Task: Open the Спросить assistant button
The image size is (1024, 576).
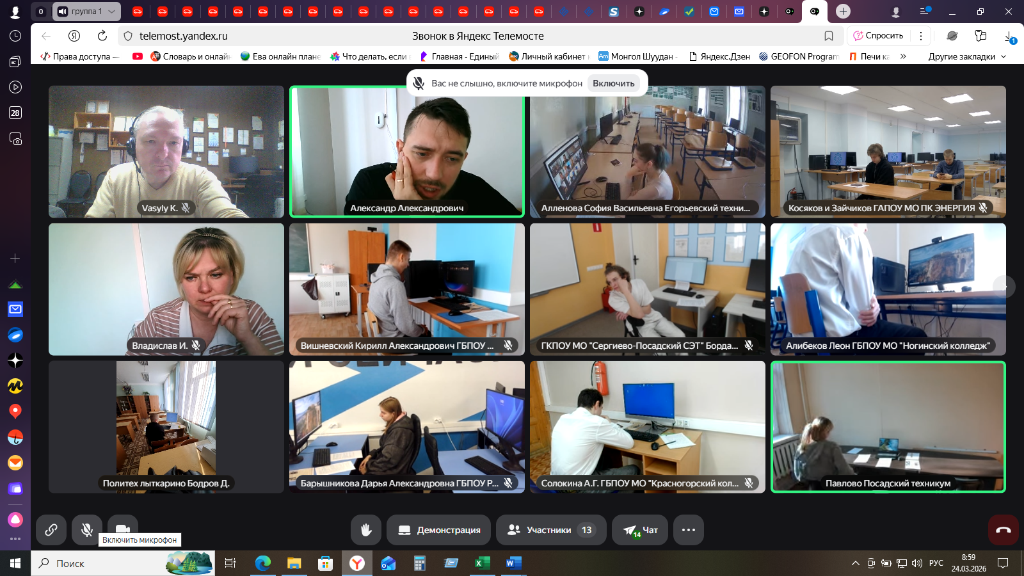Action: click(x=877, y=35)
